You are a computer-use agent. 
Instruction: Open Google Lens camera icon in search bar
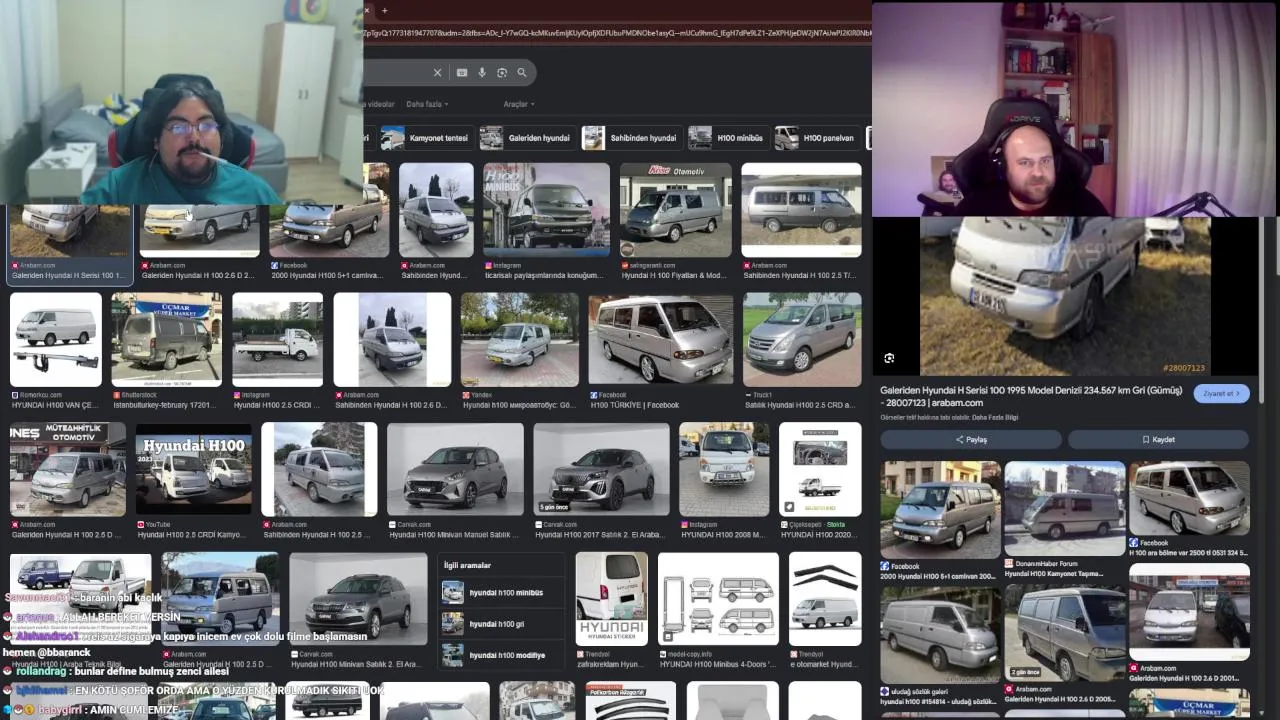pyautogui.click(x=502, y=72)
